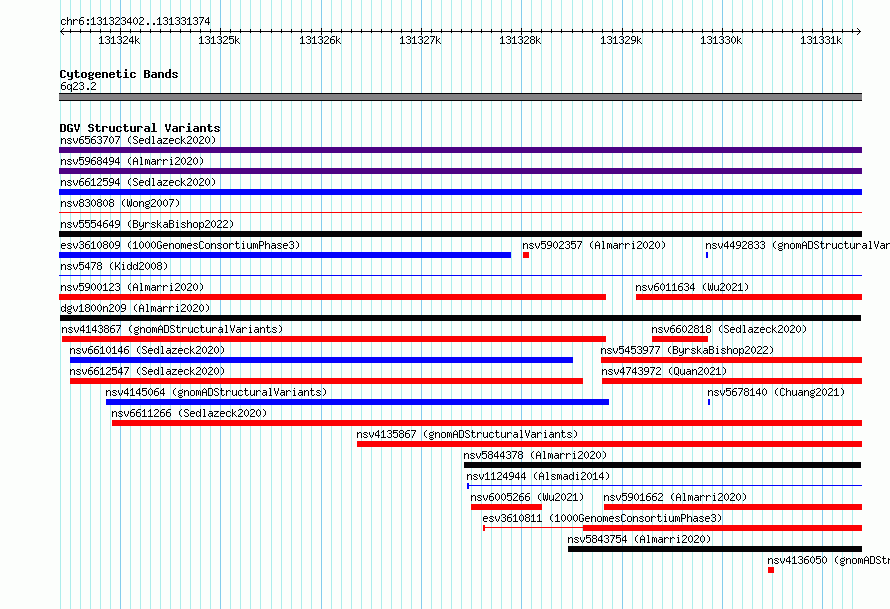Select the short red nsv6005266 Wu2021 bar
The image size is (890, 609).
[506, 507]
